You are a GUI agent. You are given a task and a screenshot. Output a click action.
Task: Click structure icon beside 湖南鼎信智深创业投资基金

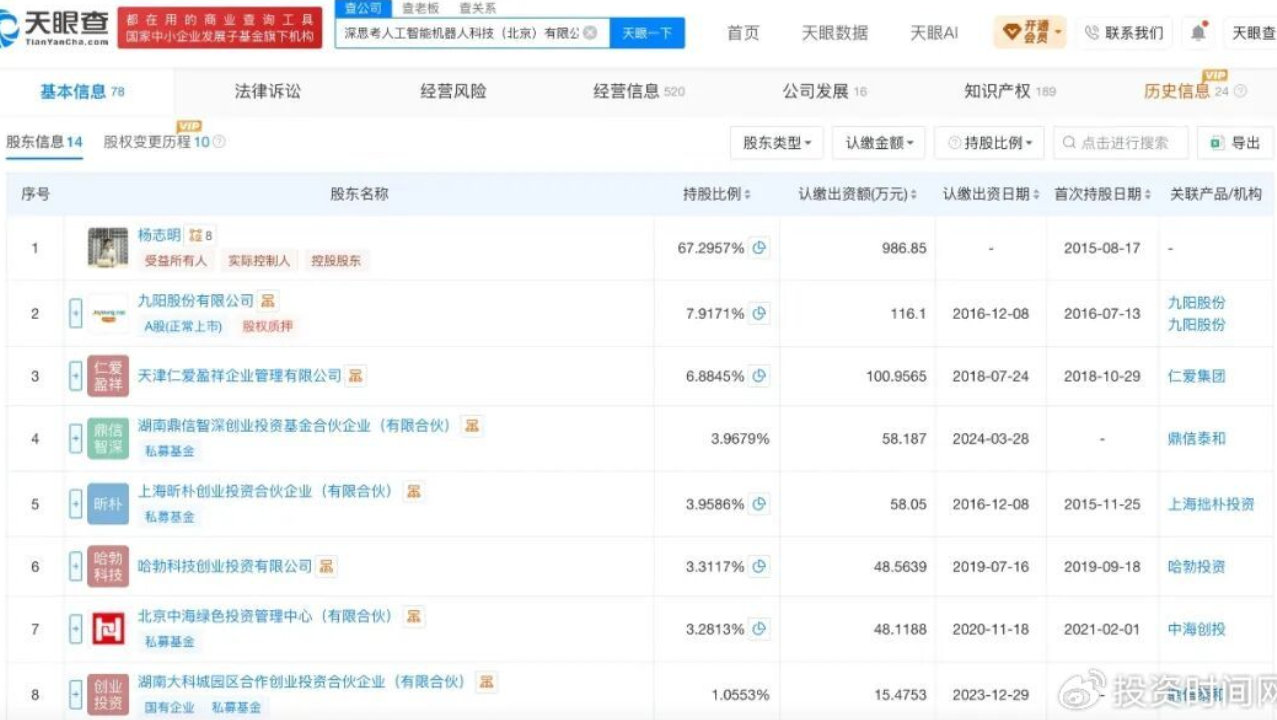[472, 425]
